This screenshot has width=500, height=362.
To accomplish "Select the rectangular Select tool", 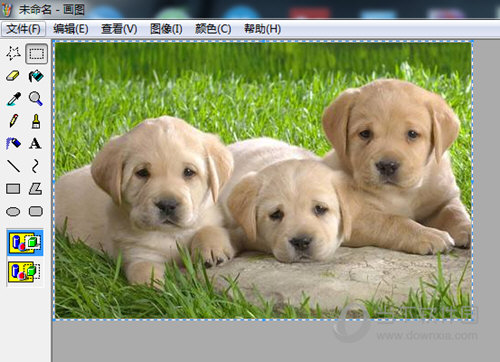I will click(x=36, y=53).
